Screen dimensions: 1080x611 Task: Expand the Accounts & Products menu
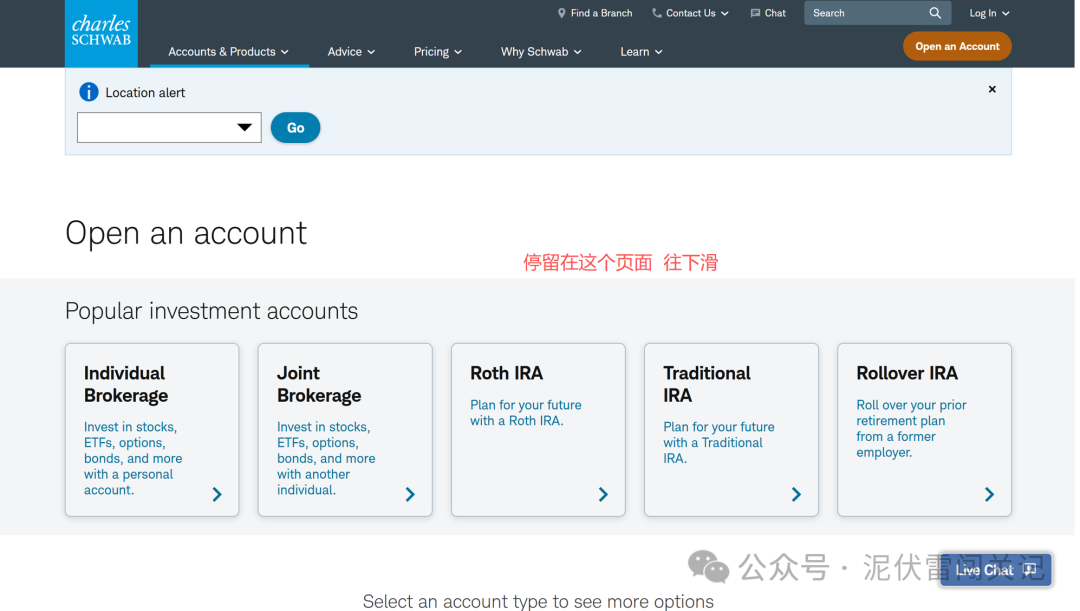point(229,52)
